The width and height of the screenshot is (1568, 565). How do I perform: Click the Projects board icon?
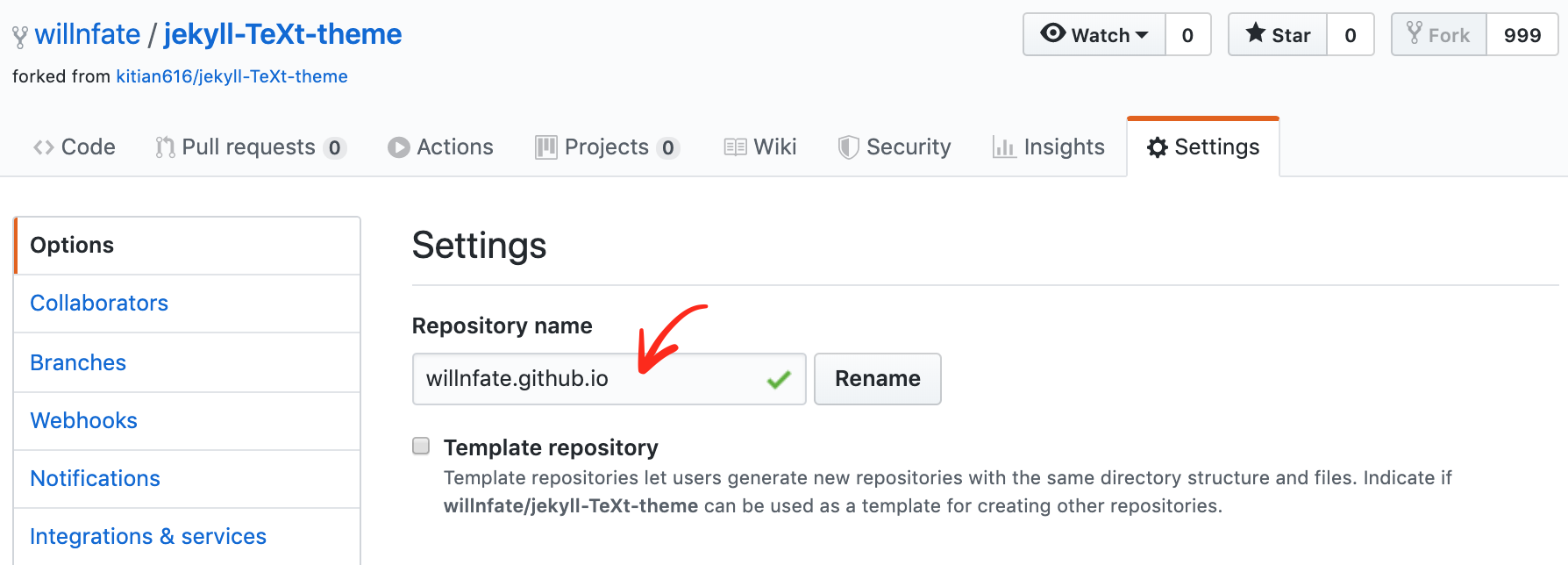546,147
